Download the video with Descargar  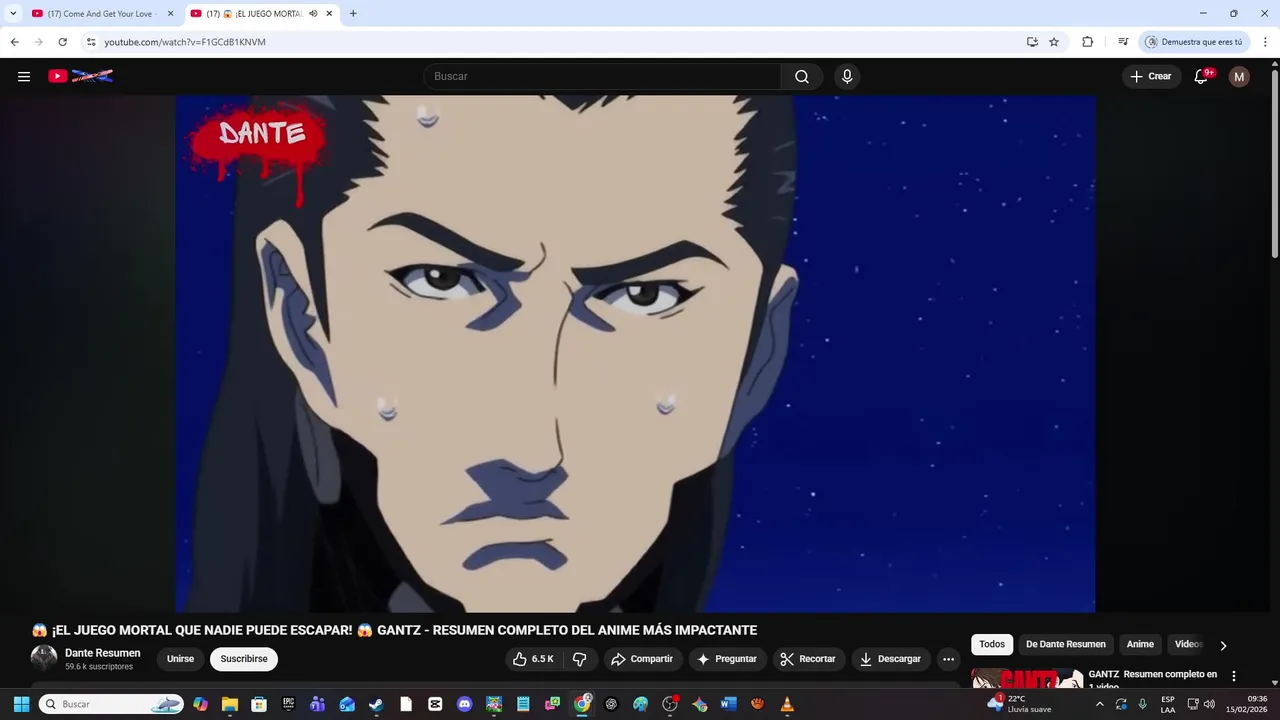coord(890,659)
